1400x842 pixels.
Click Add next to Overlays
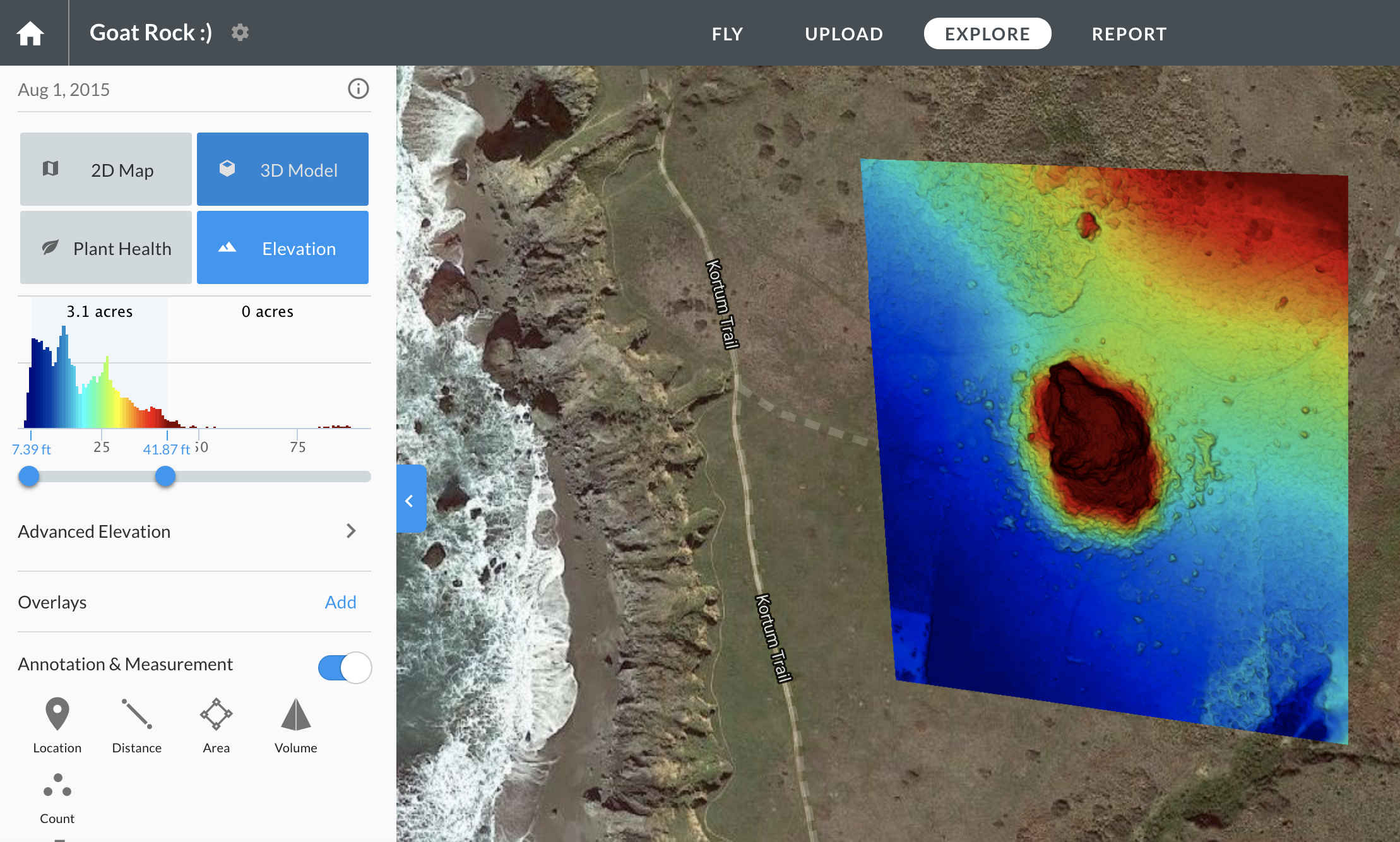tap(340, 602)
